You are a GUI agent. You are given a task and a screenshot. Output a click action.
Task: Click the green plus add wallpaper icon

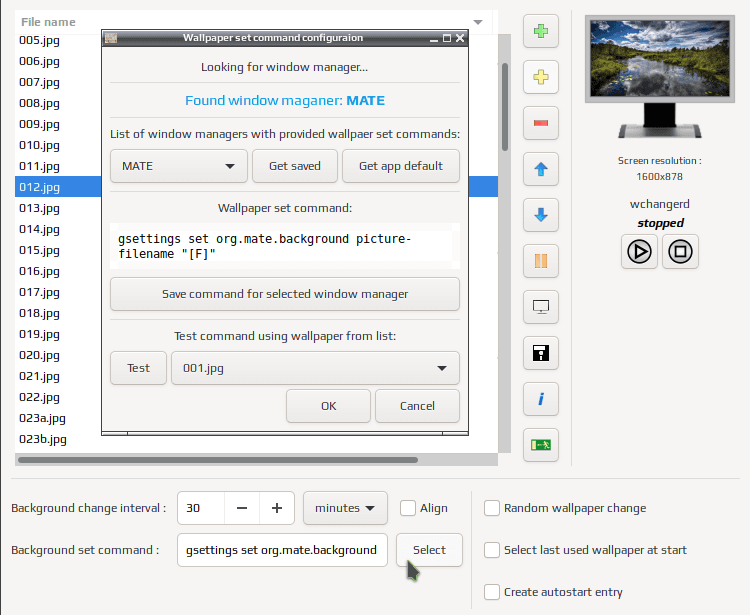pyautogui.click(x=540, y=32)
